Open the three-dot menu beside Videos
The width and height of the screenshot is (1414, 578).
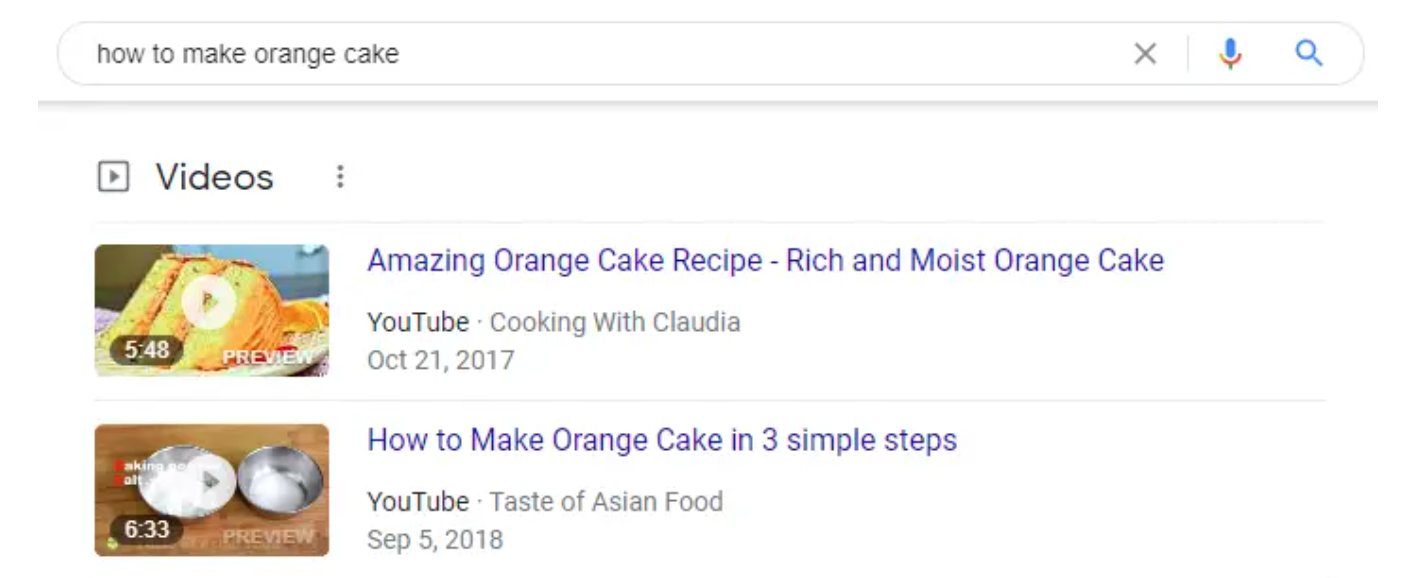point(340,177)
